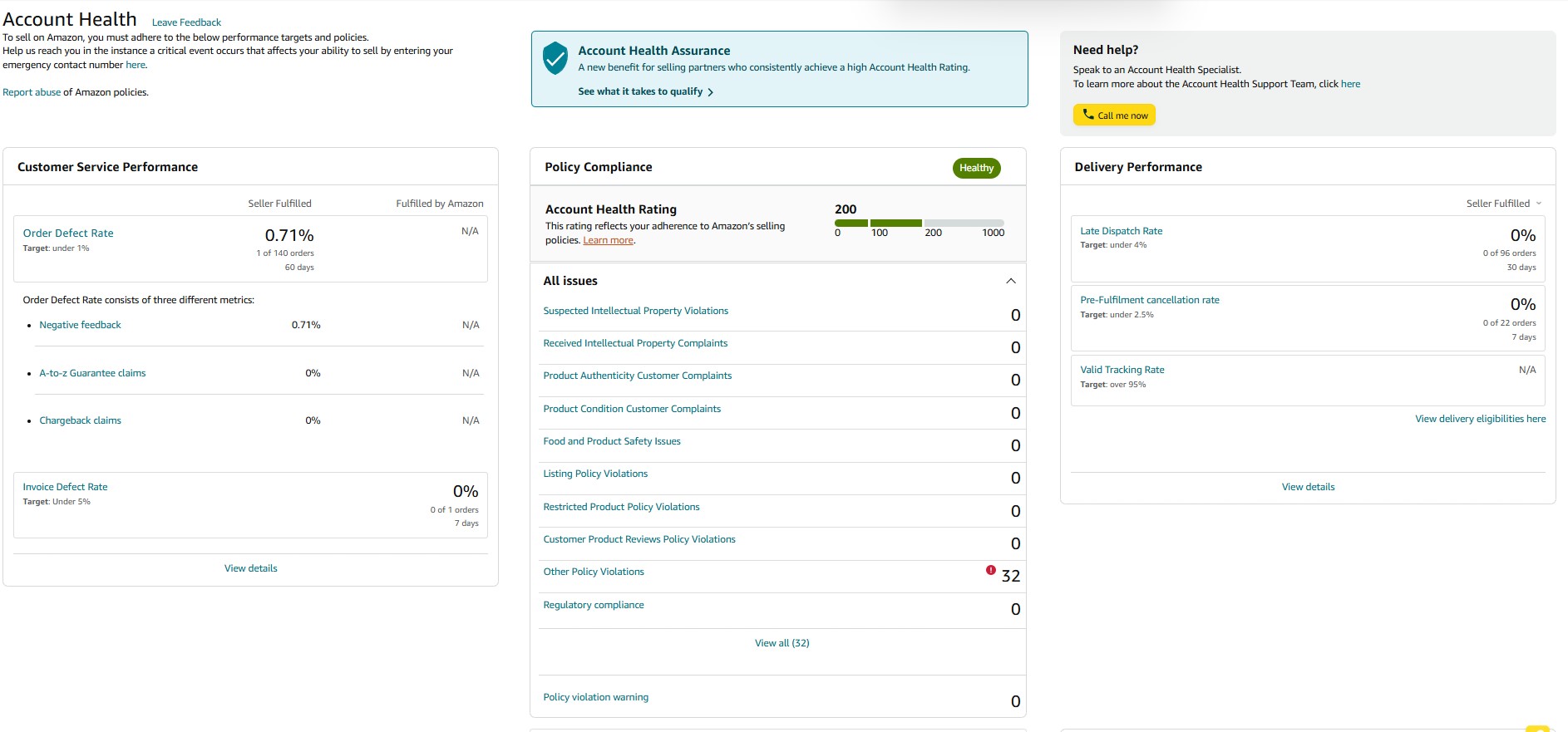Open Food and Product Safety Issues

pos(612,441)
